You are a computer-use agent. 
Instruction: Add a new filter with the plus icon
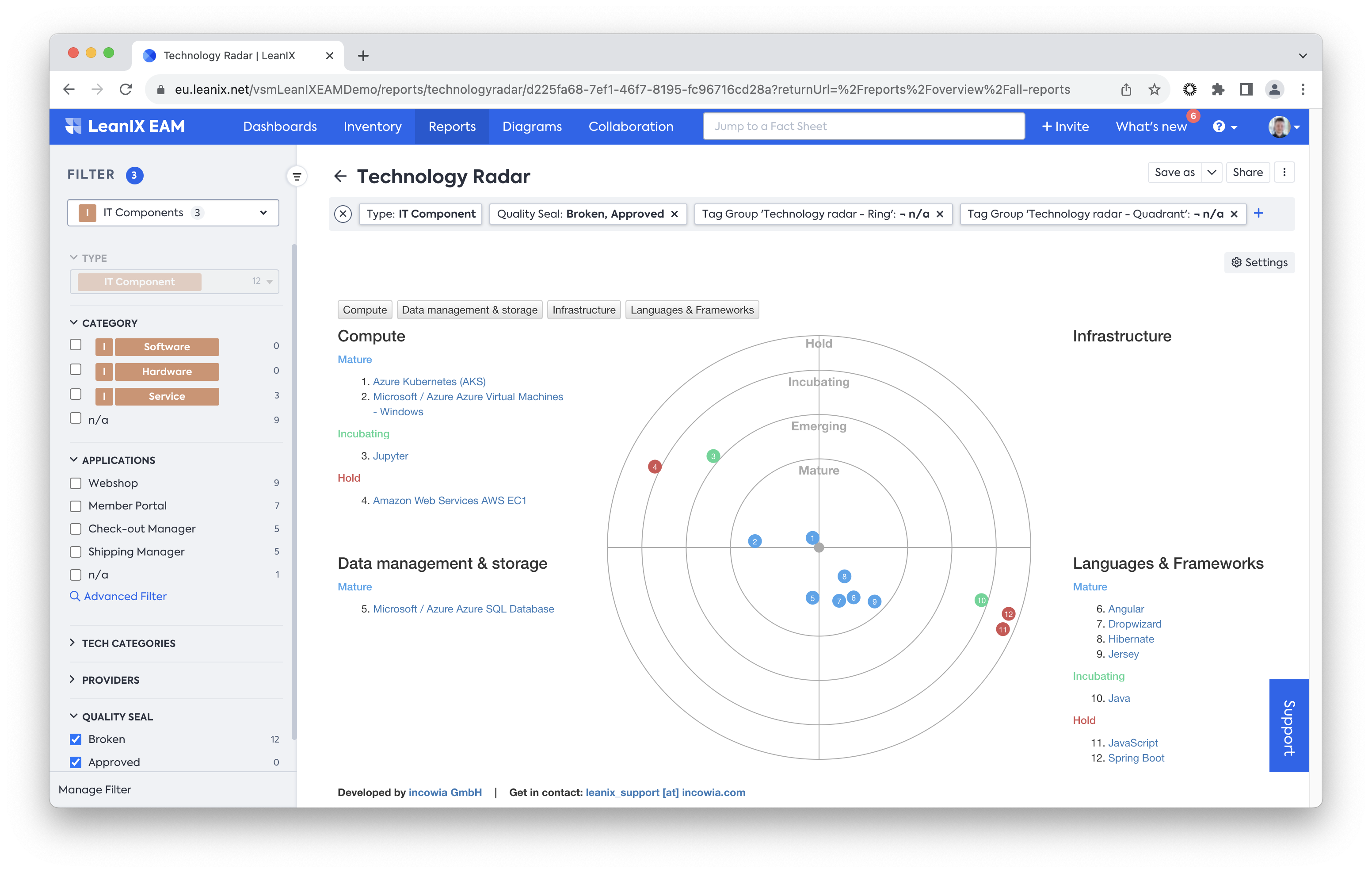[x=1258, y=213]
